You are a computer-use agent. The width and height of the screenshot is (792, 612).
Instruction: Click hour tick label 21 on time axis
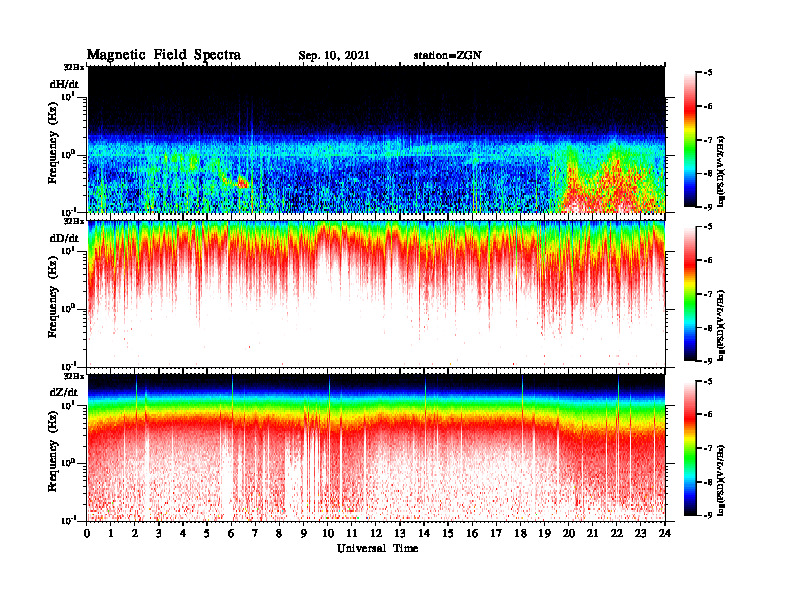point(592,534)
